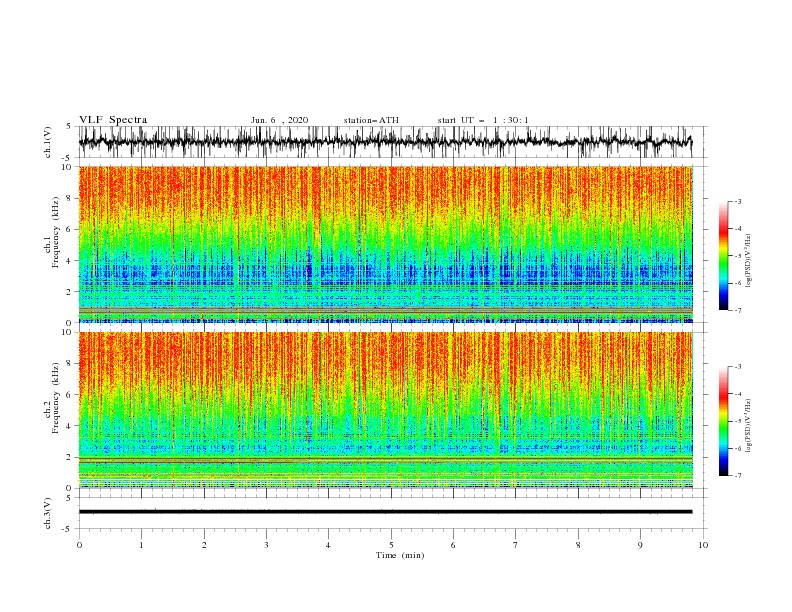Click the date "Jun. 6, 2020"
This screenshot has height=612, width=792.
point(279,120)
